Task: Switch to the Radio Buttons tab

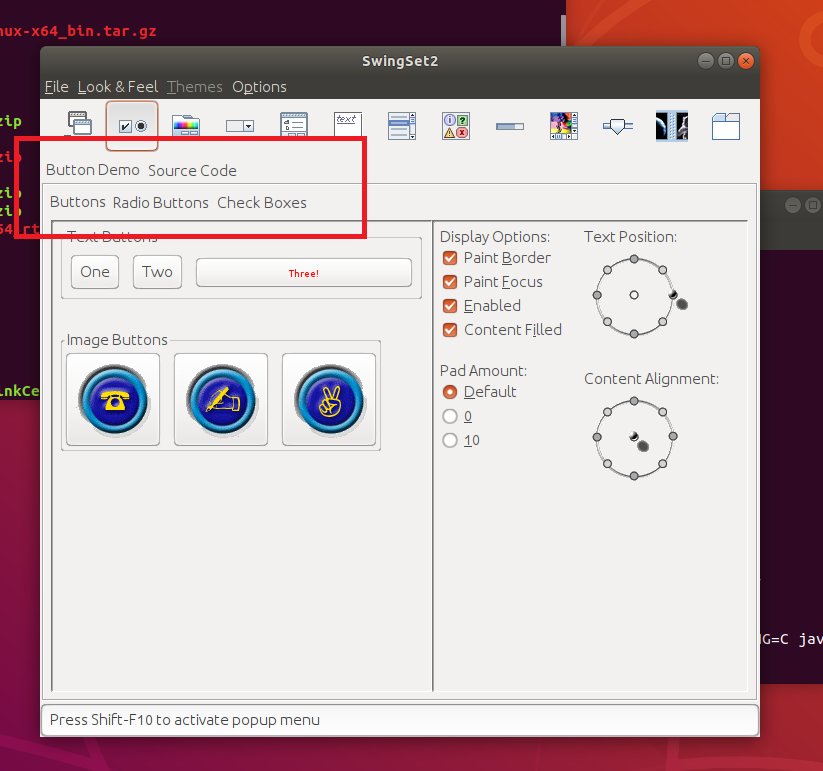Action: [160, 202]
